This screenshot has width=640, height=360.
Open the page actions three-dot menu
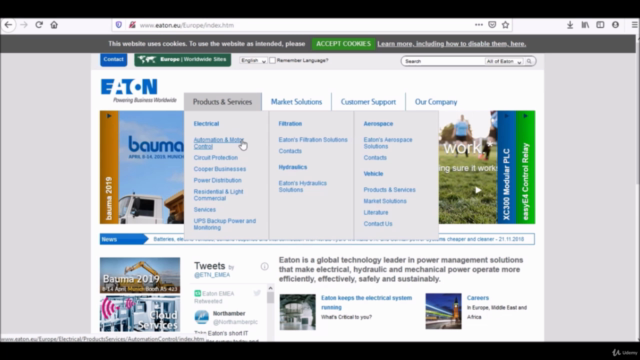[x=479, y=25]
